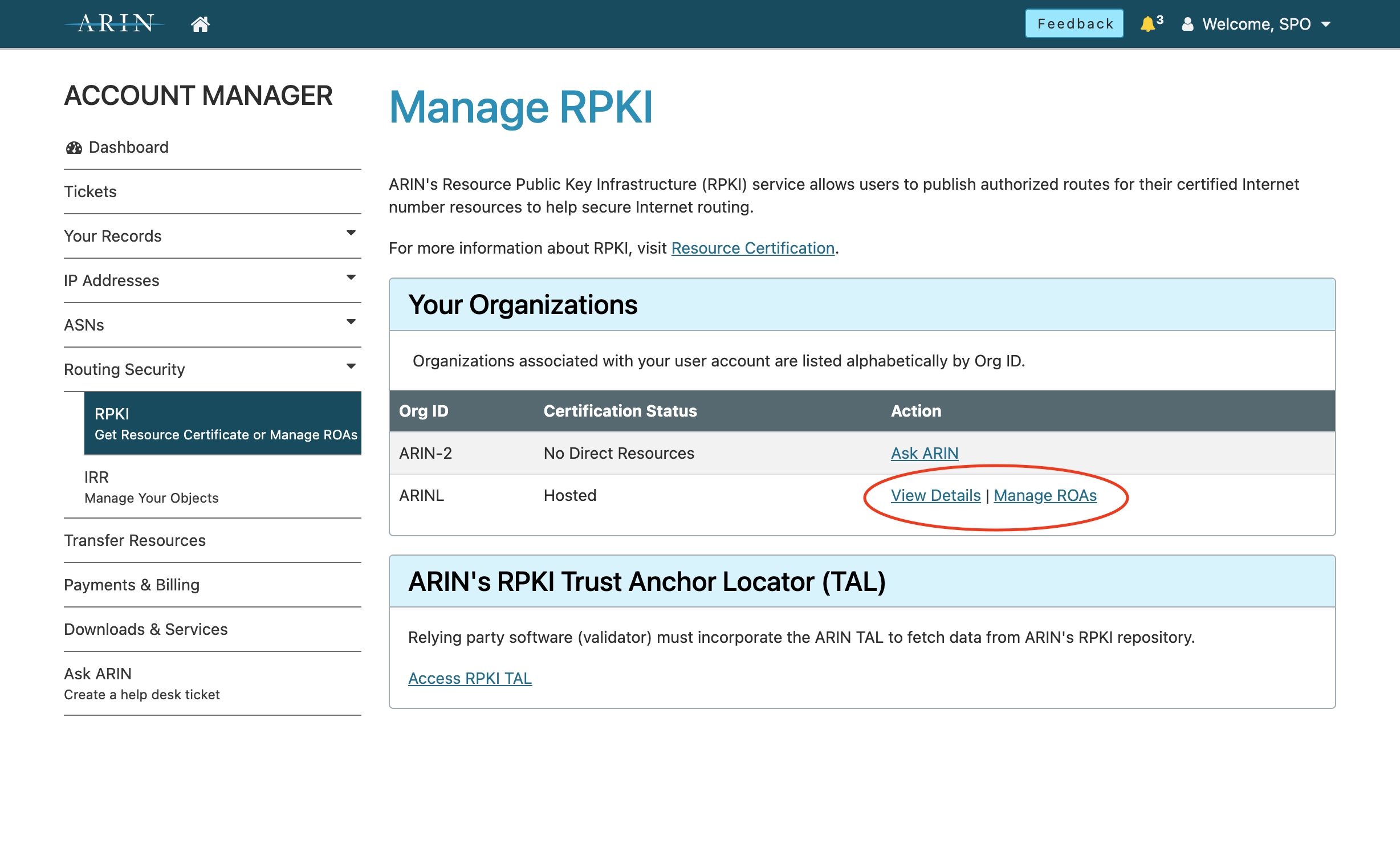
Task: Open notifications bell with 3 alerts
Action: pos(1151,23)
